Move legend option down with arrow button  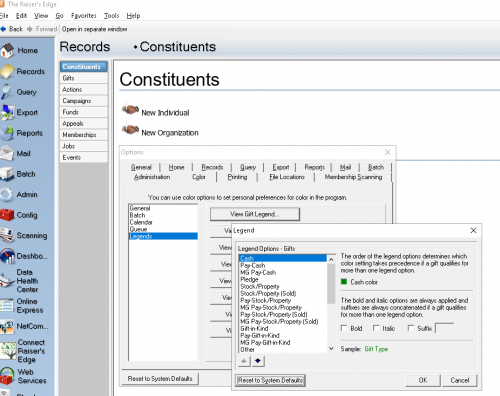(258, 361)
